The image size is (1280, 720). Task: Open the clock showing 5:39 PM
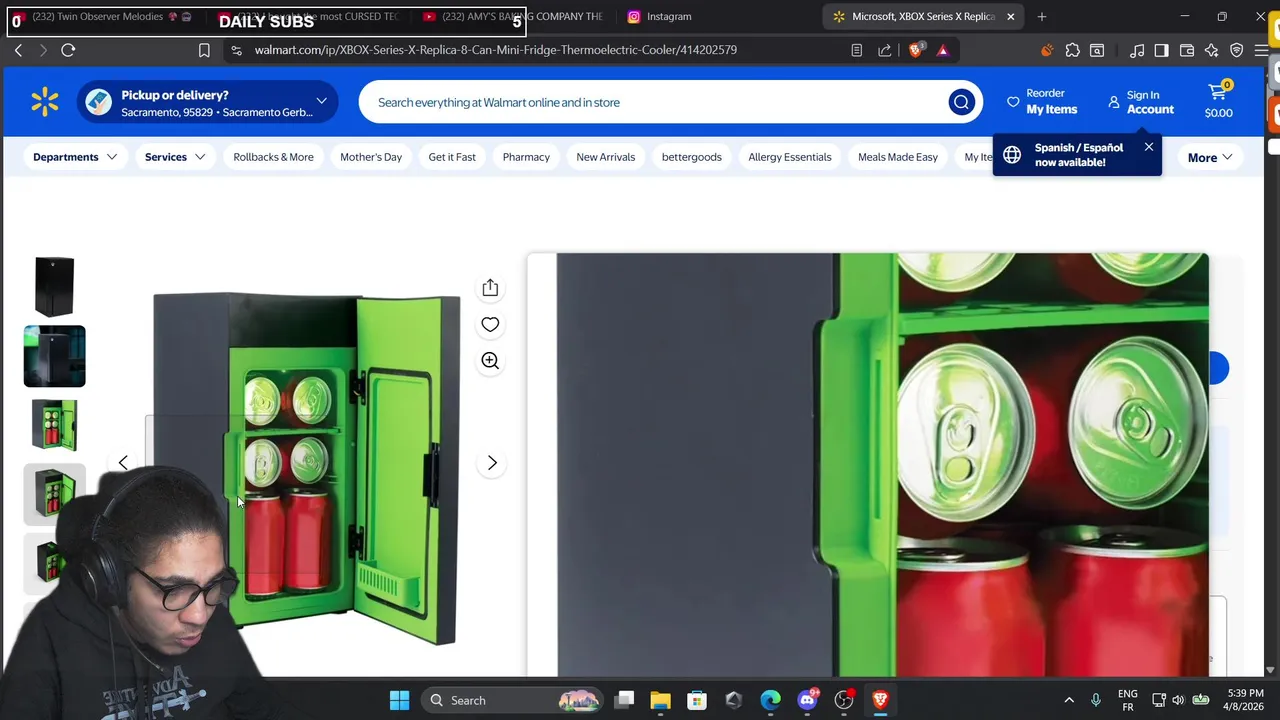(1244, 700)
